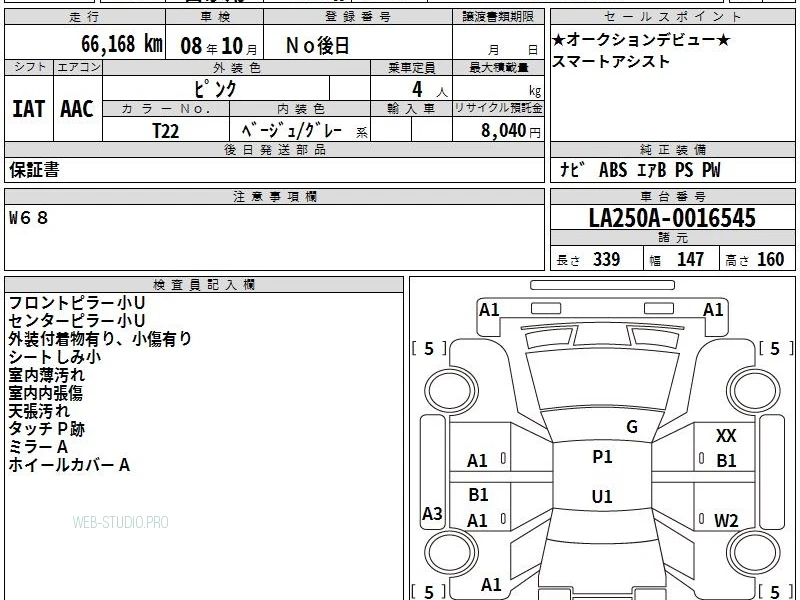Click the PW equipment entry

pyautogui.click(x=711, y=170)
